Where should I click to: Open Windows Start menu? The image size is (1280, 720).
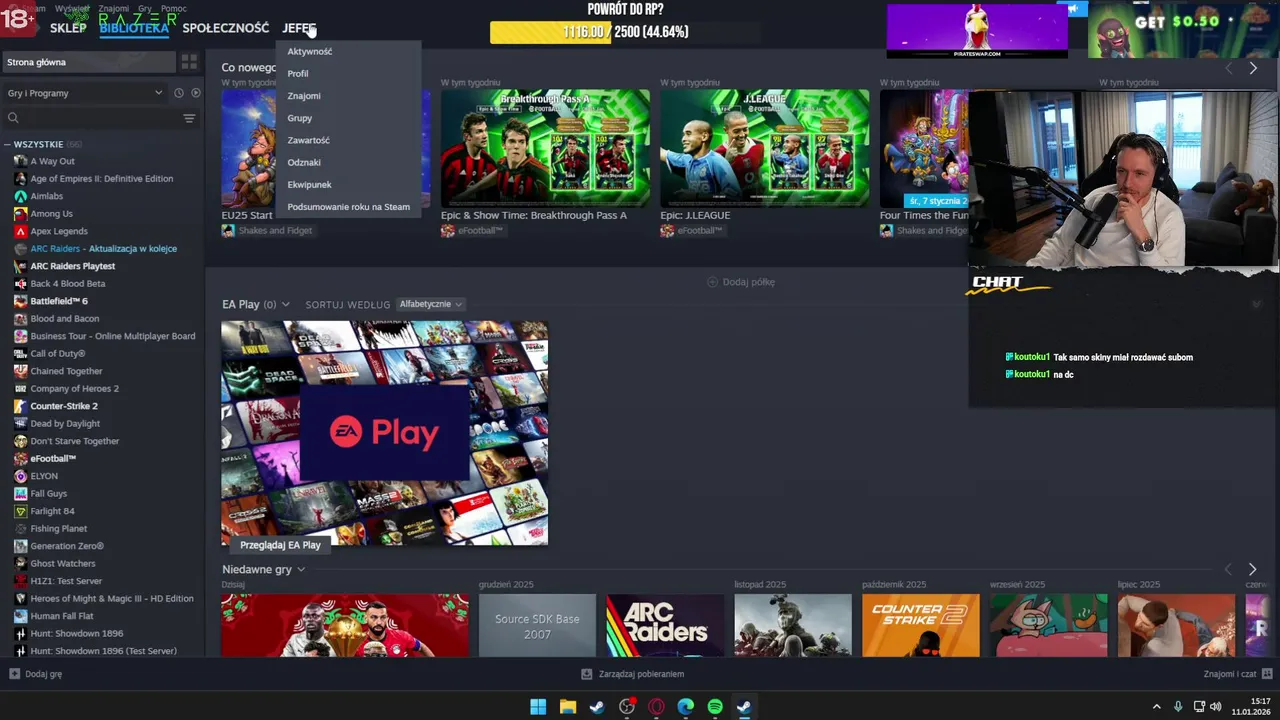click(x=538, y=707)
